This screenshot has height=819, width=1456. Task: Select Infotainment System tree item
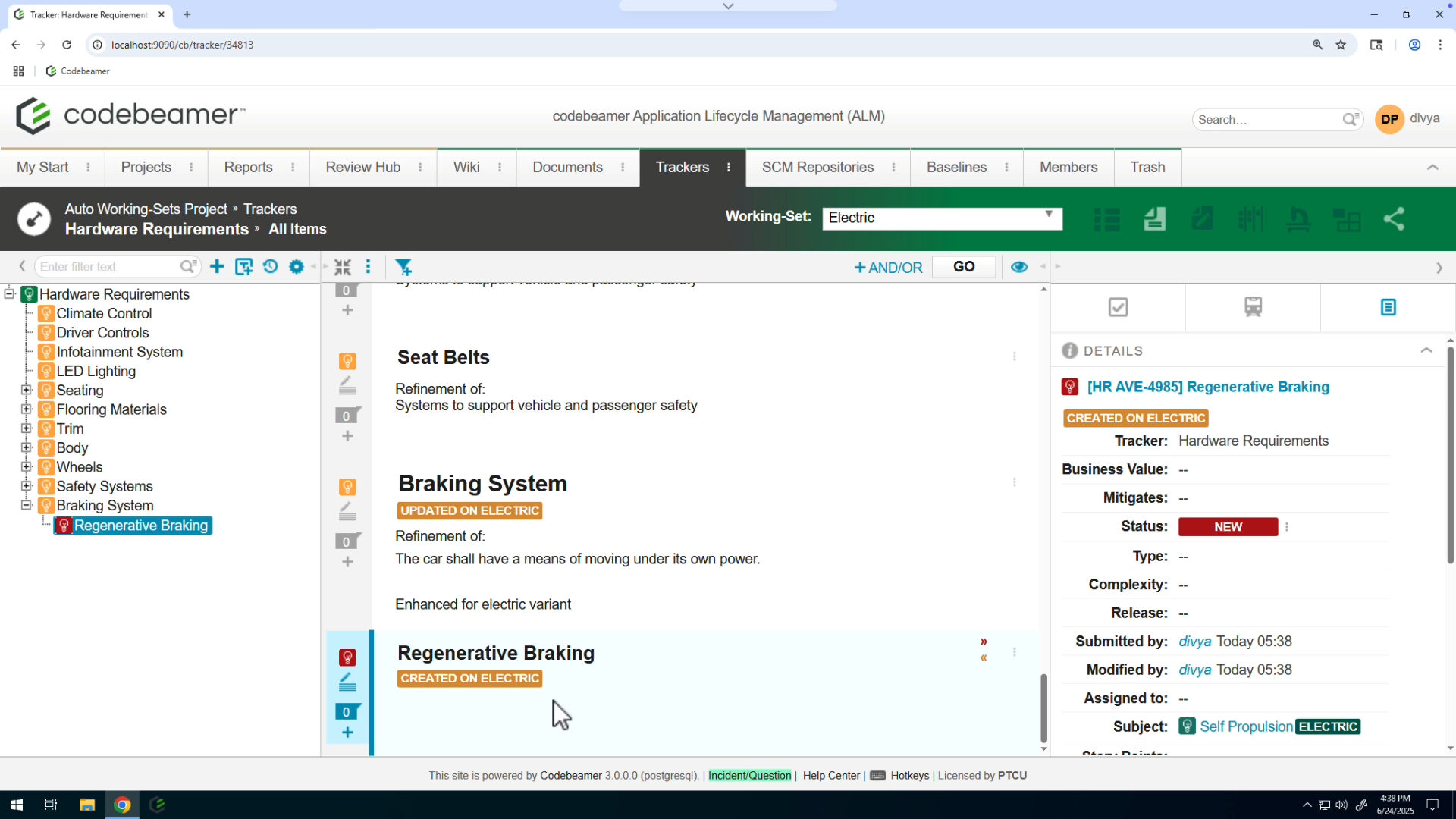[x=119, y=352]
